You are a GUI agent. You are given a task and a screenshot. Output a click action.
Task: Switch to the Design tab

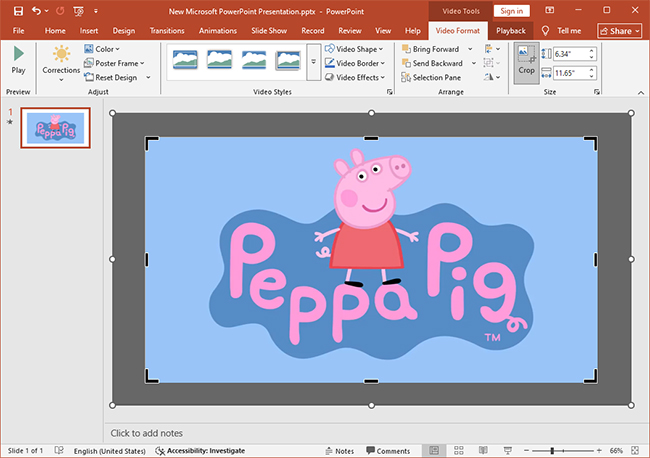click(x=124, y=31)
